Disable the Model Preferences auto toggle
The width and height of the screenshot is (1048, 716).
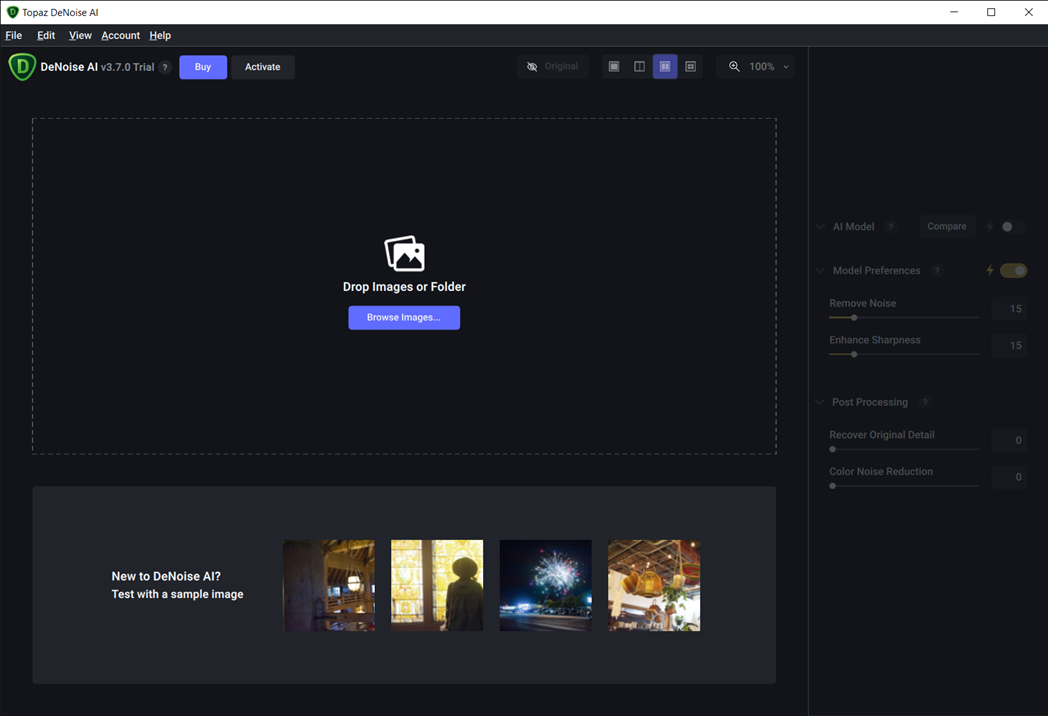pos(1013,271)
